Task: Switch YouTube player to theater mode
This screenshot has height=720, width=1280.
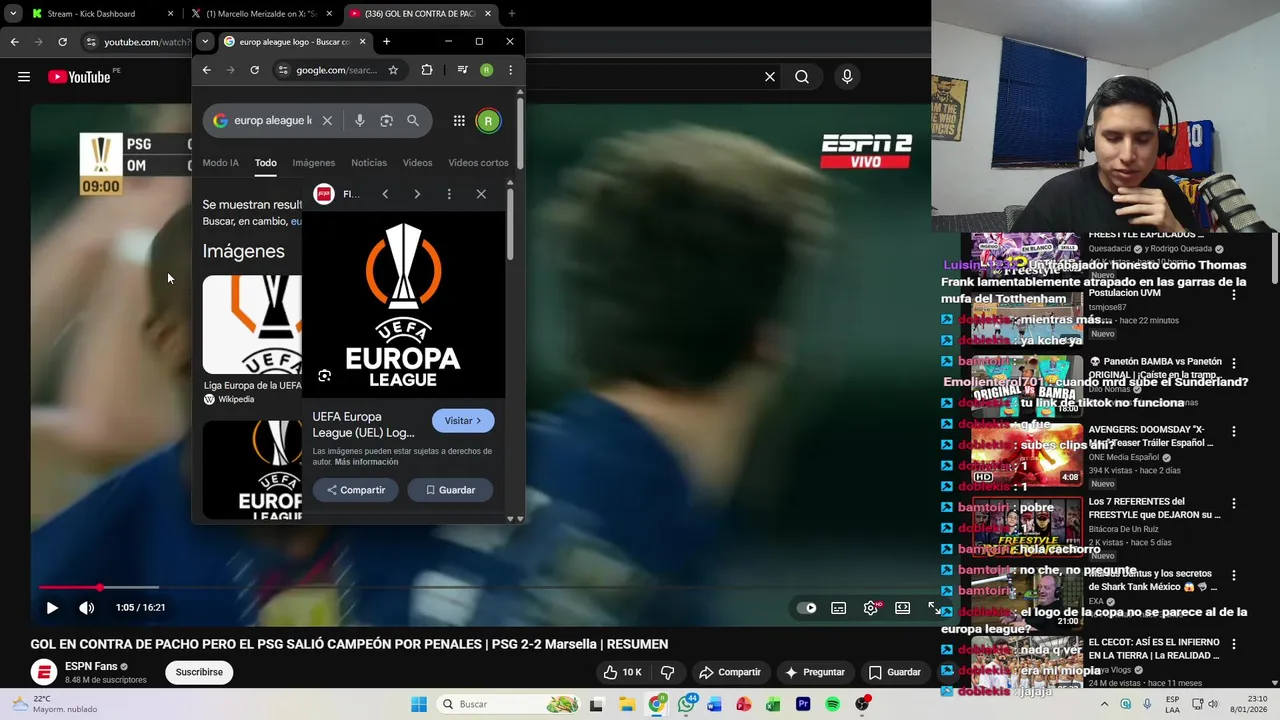Action: 903,607
